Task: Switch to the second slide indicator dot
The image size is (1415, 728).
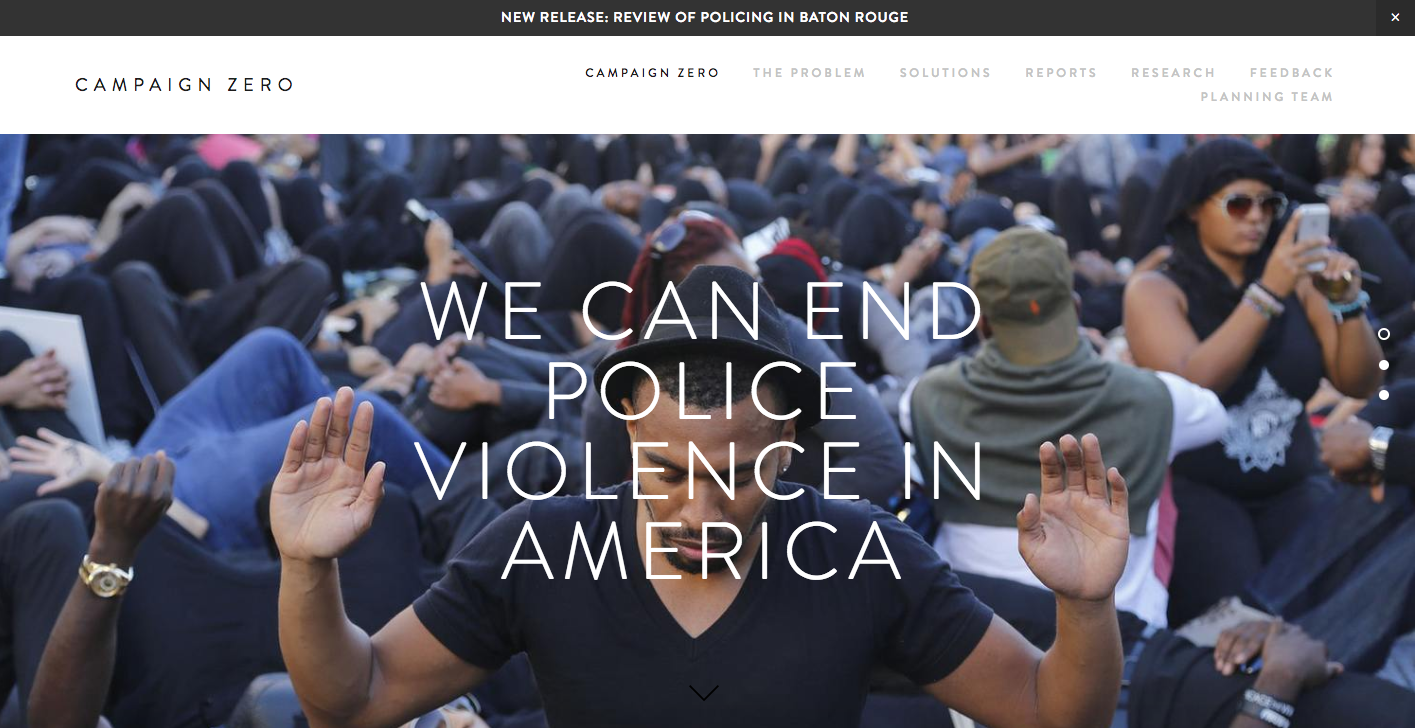Action: click(1384, 365)
